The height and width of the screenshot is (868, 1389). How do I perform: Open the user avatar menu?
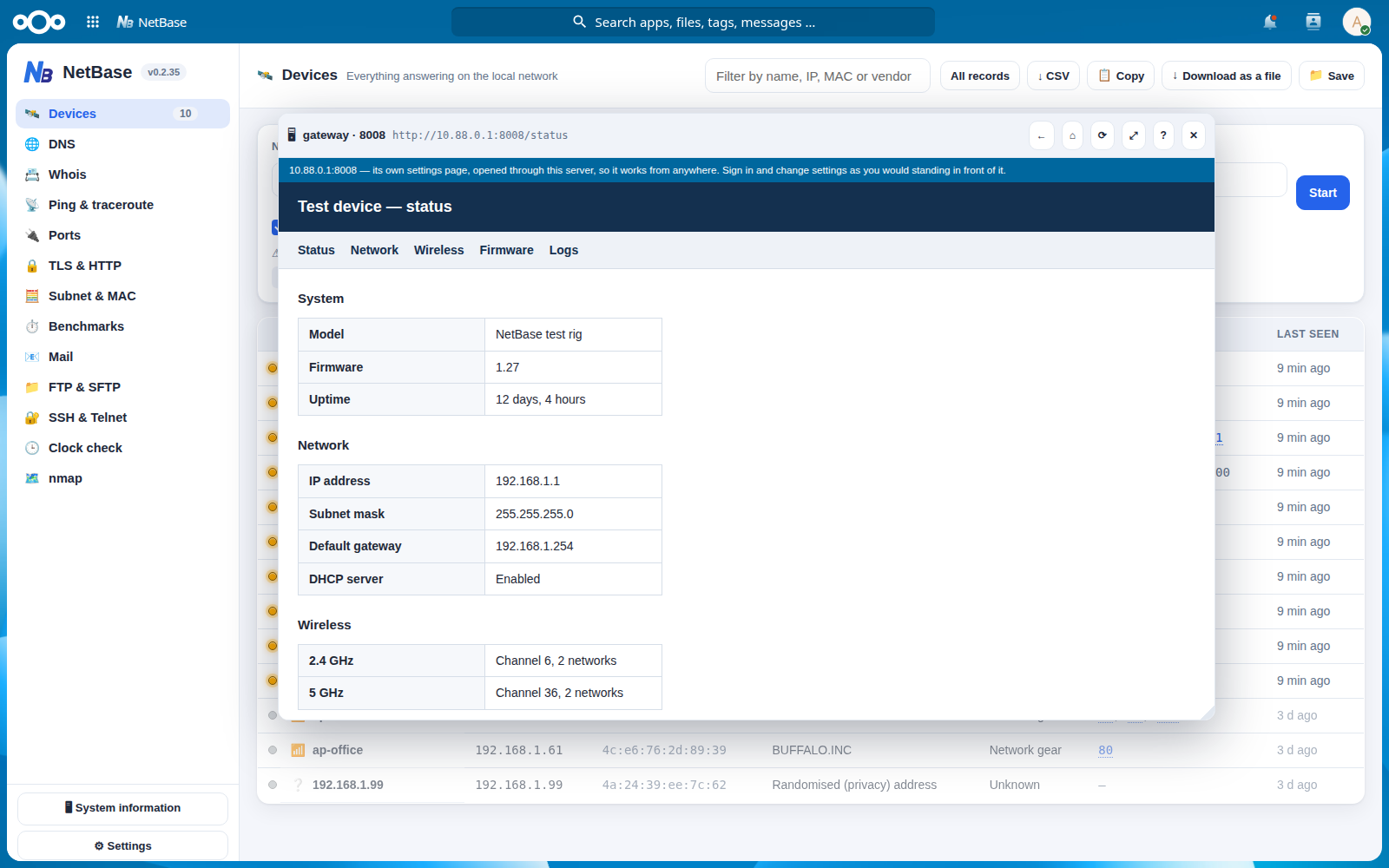pyautogui.click(x=1357, y=22)
